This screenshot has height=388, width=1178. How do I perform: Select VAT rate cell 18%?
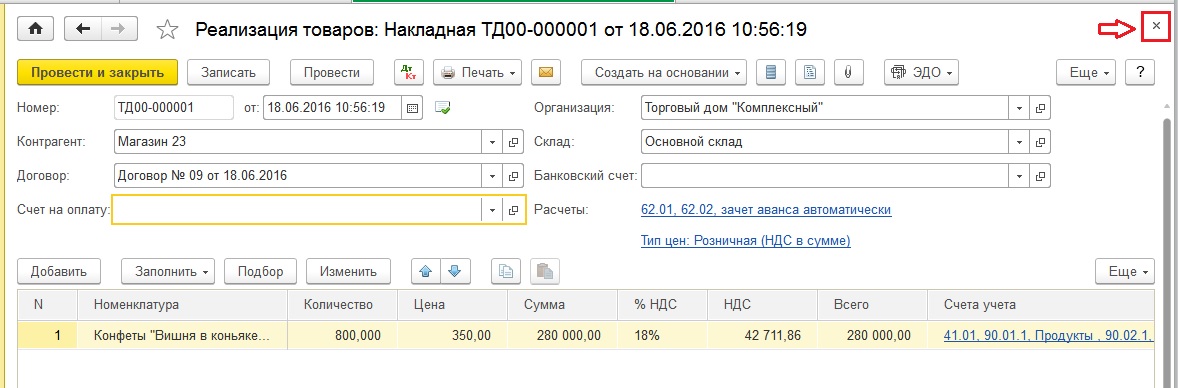click(663, 335)
